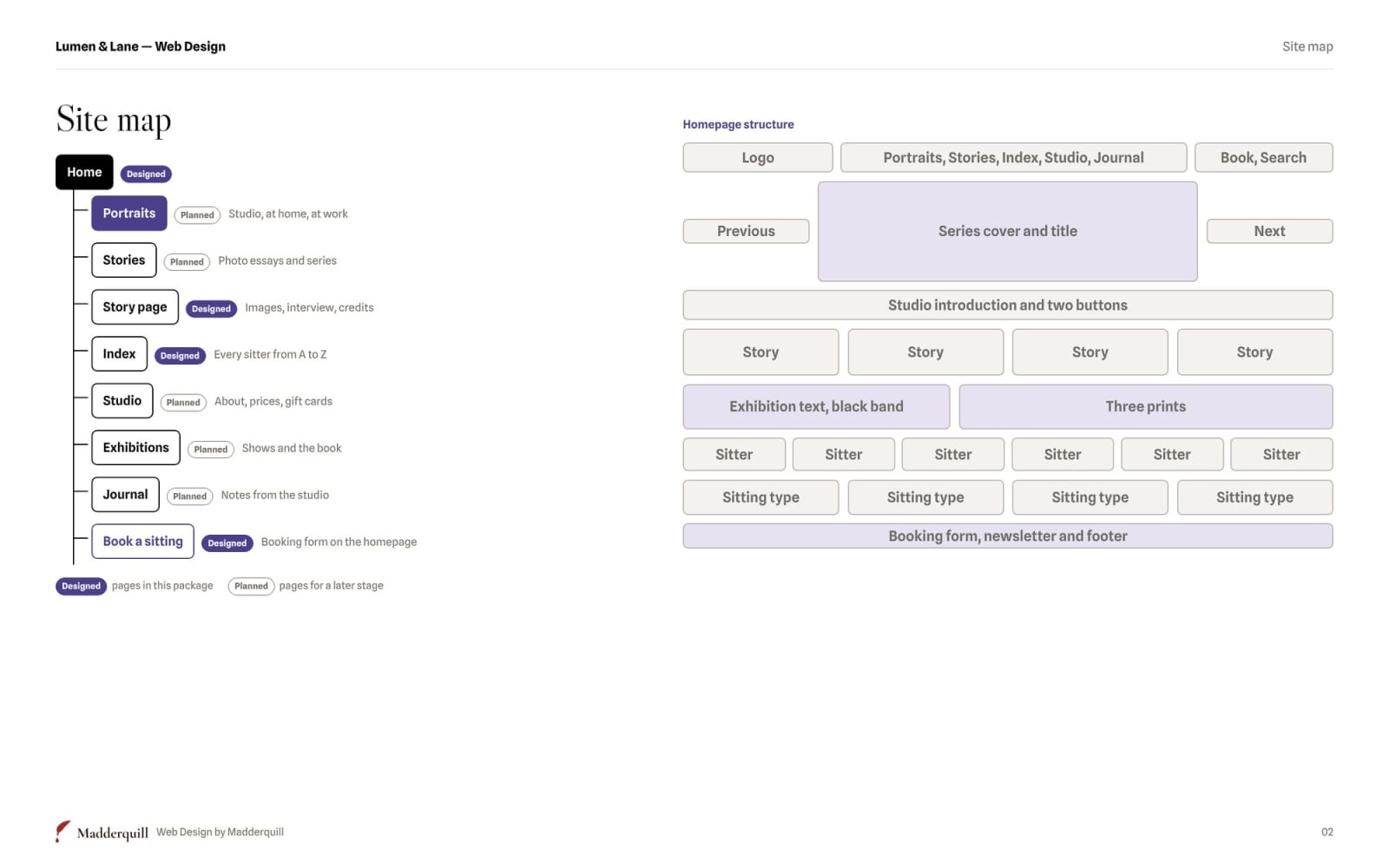This screenshot has height=868, width=1389.
Task: Click the text 'About, prices, gift cards'
Action: [x=273, y=402]
